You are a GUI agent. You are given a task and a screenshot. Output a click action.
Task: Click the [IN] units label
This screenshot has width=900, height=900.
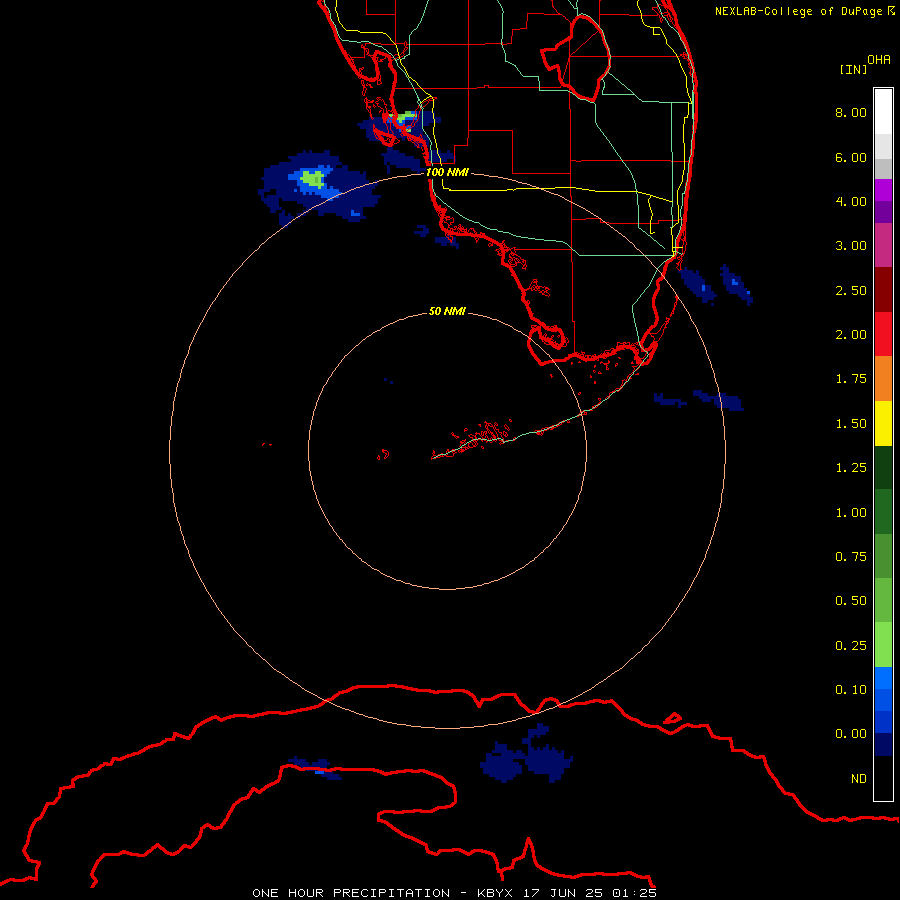(x=853, y=69)
